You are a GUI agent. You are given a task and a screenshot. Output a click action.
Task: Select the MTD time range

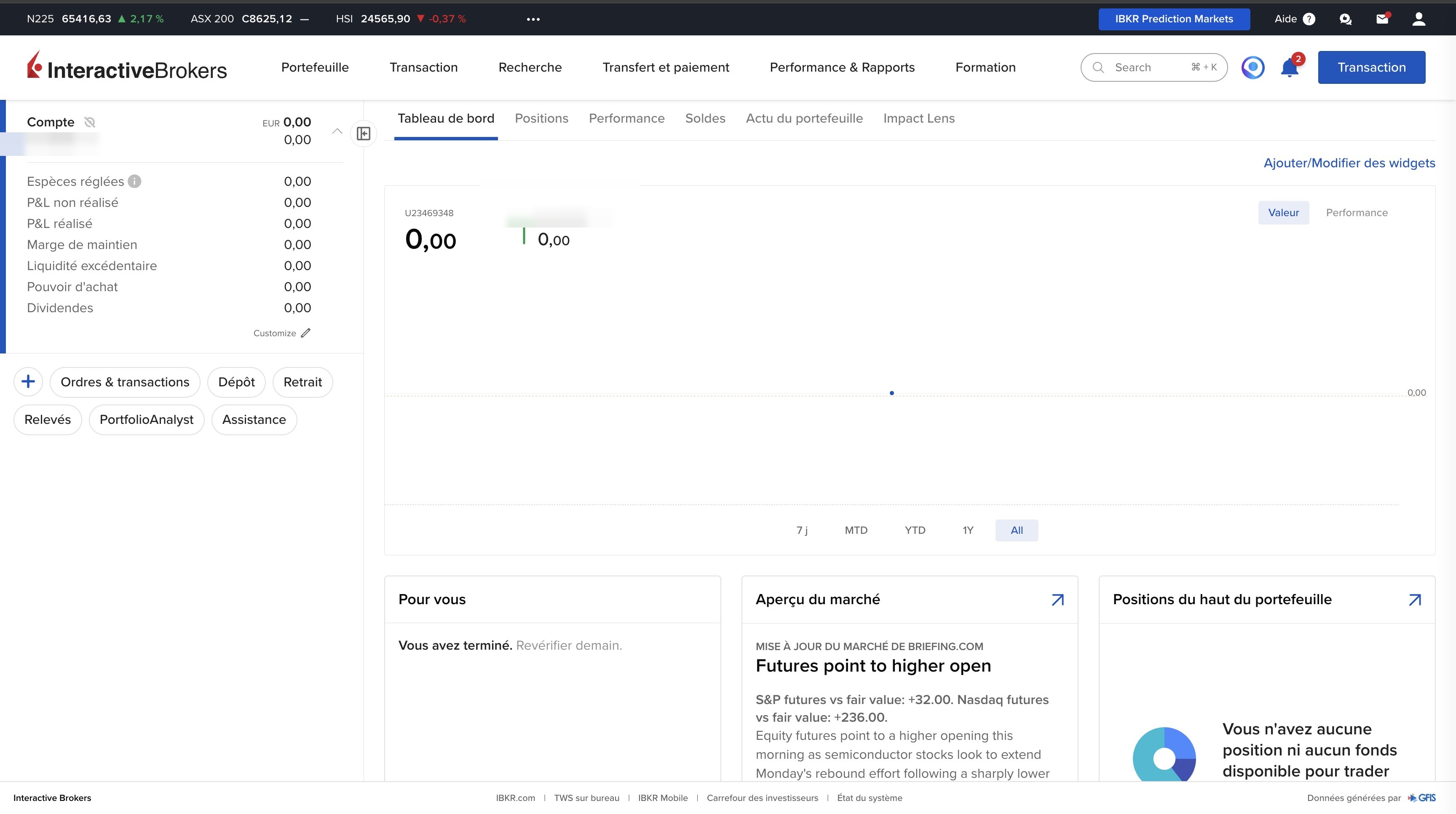(856, 530)
